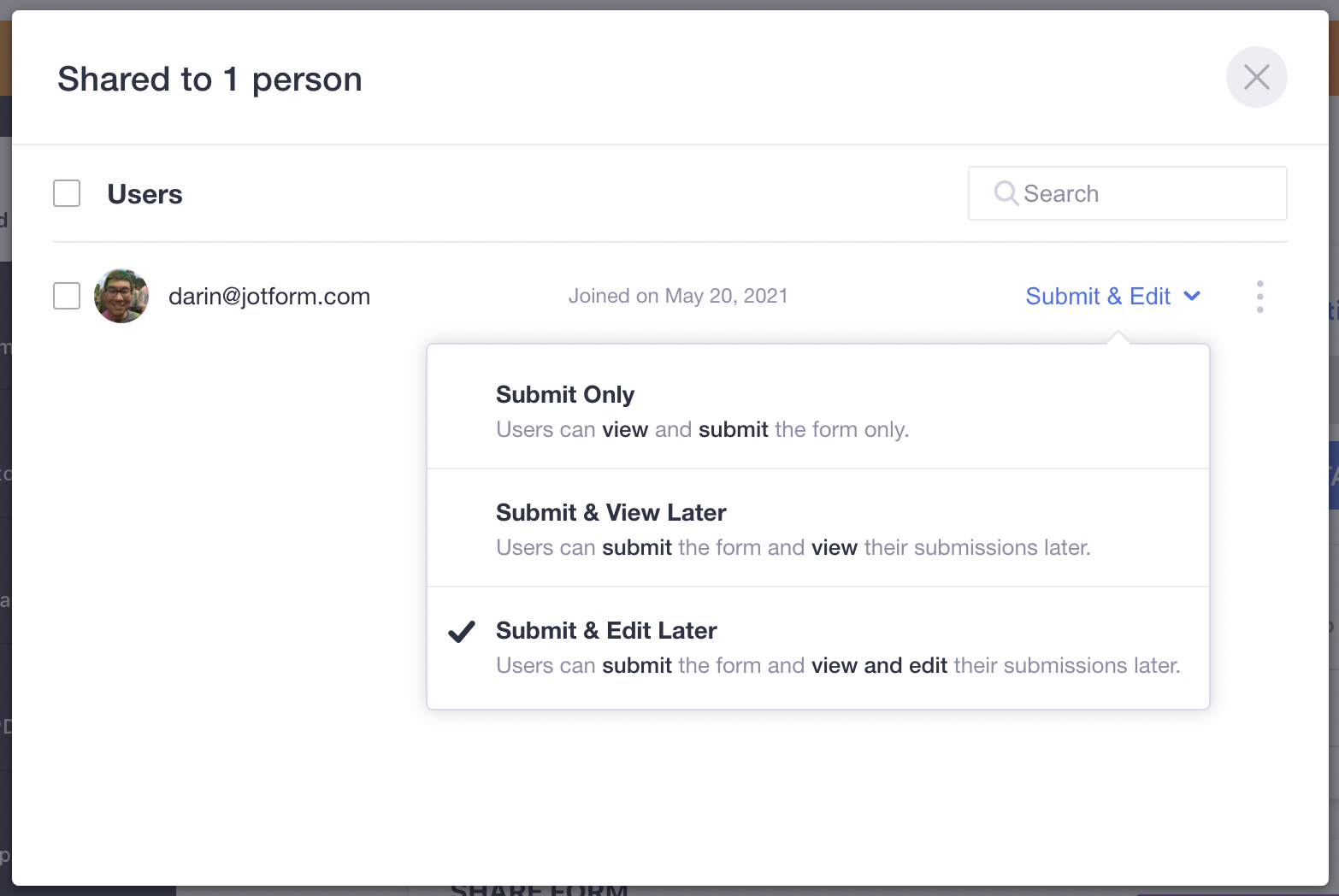Select the darin@jotform.com row checkbox
Image resolution: width=1339 pixels, height=896 pixels.
pyautogui.click(x=67, y=296)
